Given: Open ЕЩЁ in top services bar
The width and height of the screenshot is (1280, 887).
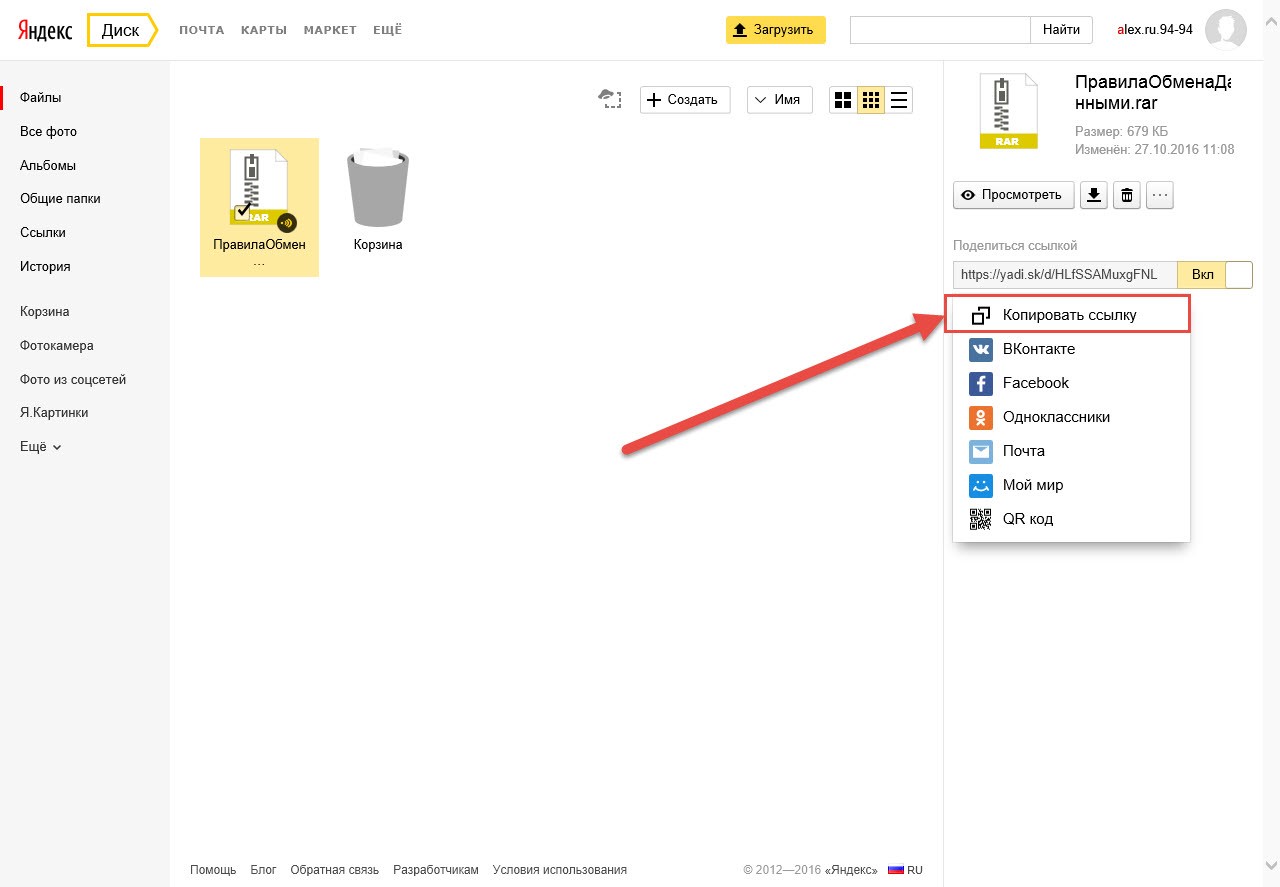Looking at the screenshot, I should [x=387, y=30].
